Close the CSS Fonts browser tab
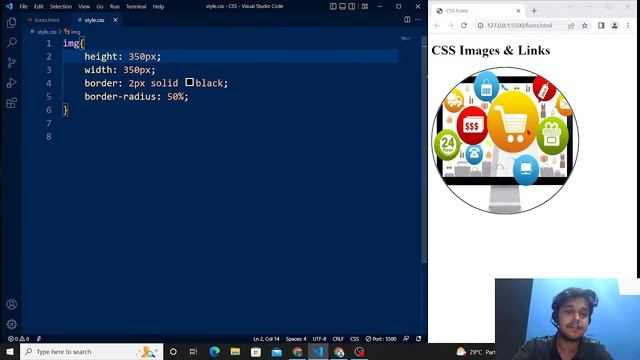 click(x=518, y=11)
